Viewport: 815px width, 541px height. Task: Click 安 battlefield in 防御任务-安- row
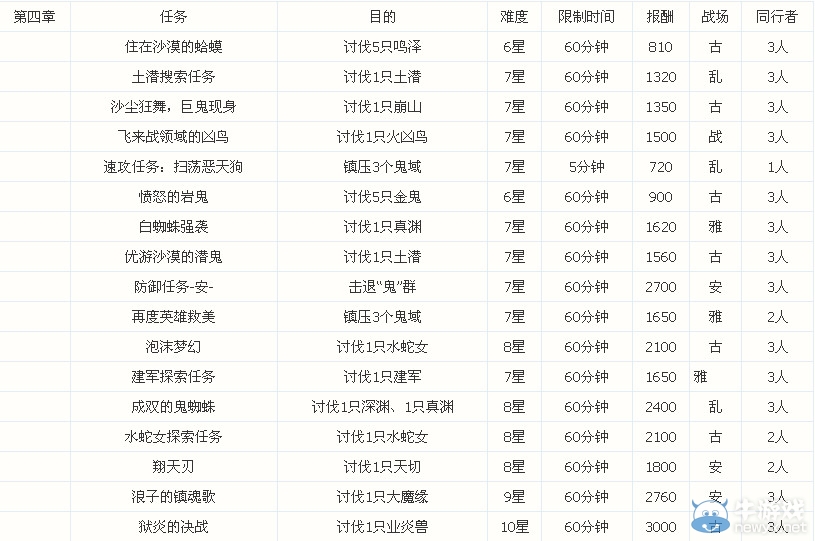(x=715, y=287)
